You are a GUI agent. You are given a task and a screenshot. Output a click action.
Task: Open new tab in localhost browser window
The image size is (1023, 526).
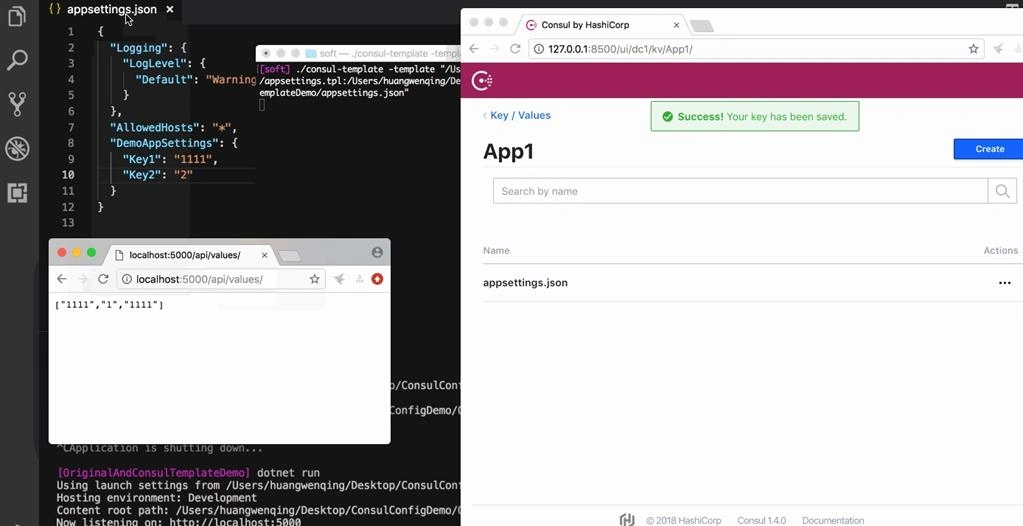[290, 256]
